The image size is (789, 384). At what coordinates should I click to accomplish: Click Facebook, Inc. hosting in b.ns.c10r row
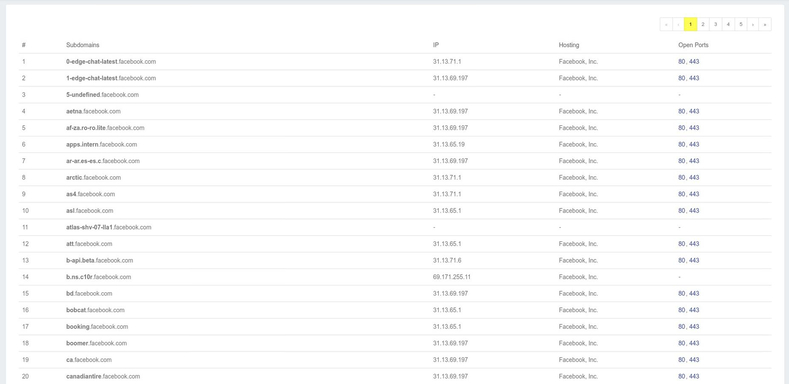[x=578, y=277]
